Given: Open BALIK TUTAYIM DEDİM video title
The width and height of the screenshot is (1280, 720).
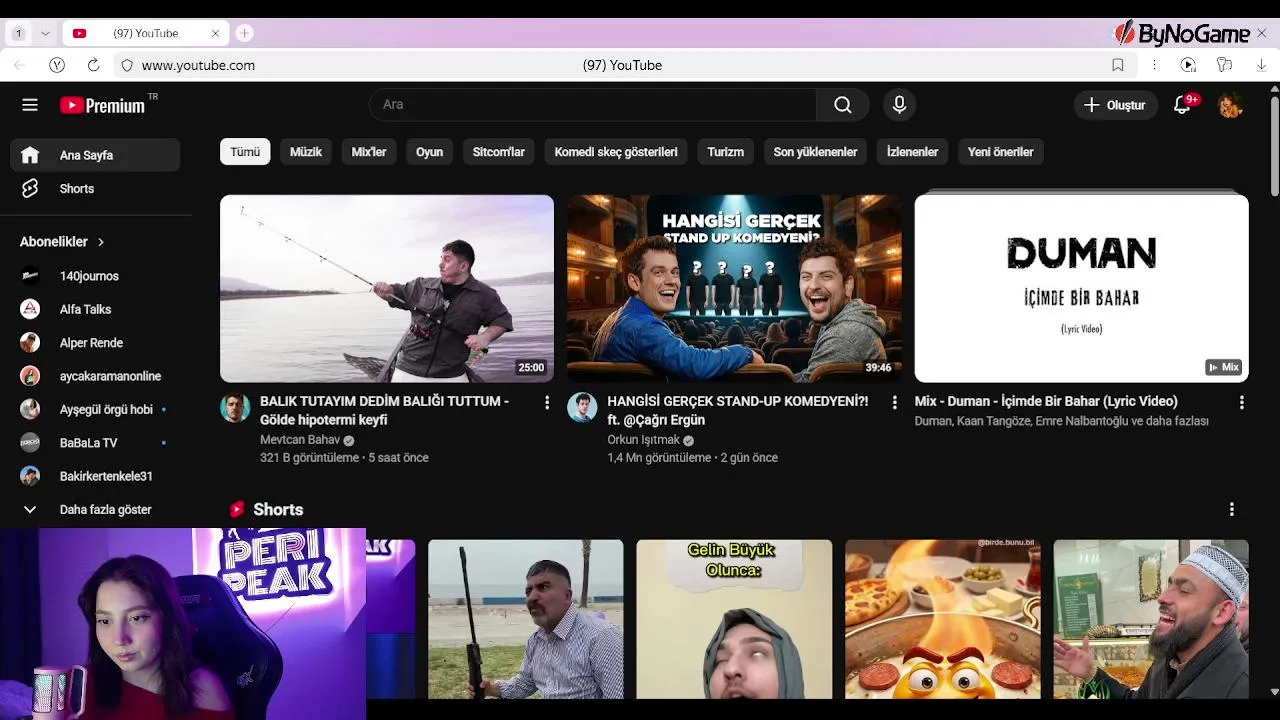Looking at the screenshot, I should point(385,410).
